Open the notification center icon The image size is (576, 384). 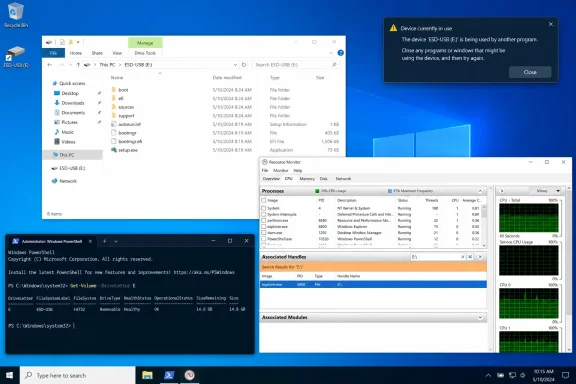(565, 375)
